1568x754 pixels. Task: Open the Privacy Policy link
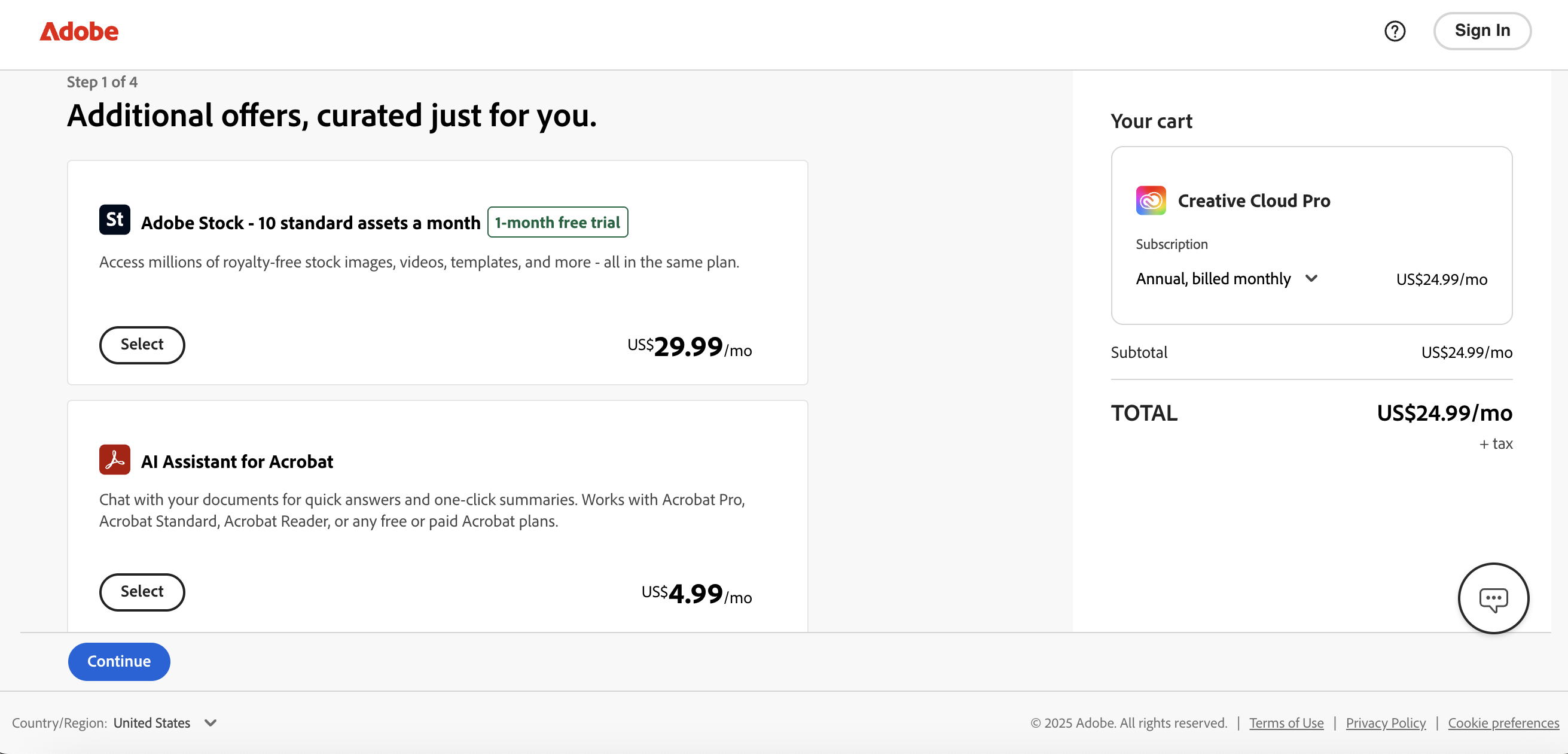(x=1386, y=723)
